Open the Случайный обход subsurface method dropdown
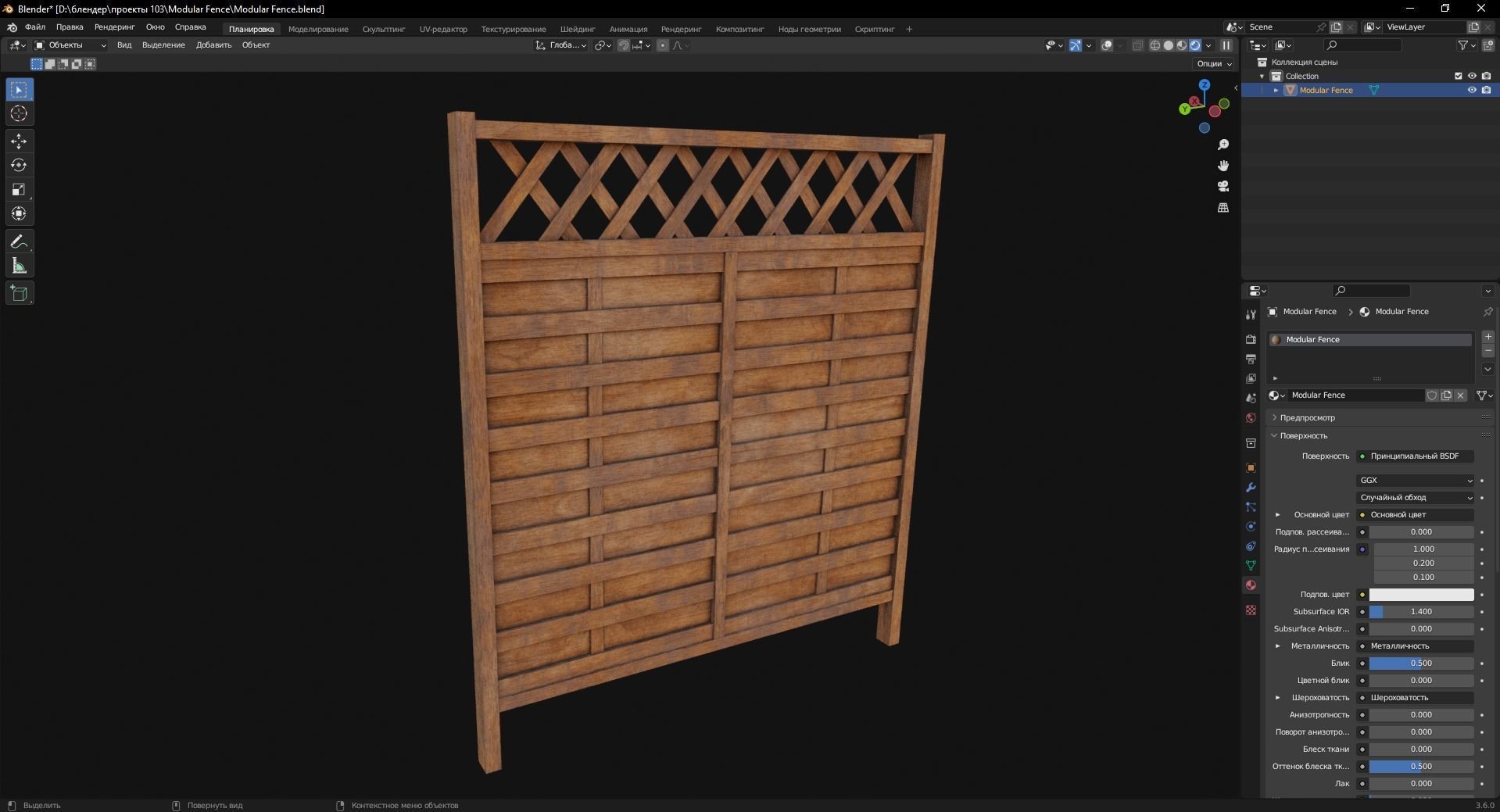 (x=1416, y=498)
